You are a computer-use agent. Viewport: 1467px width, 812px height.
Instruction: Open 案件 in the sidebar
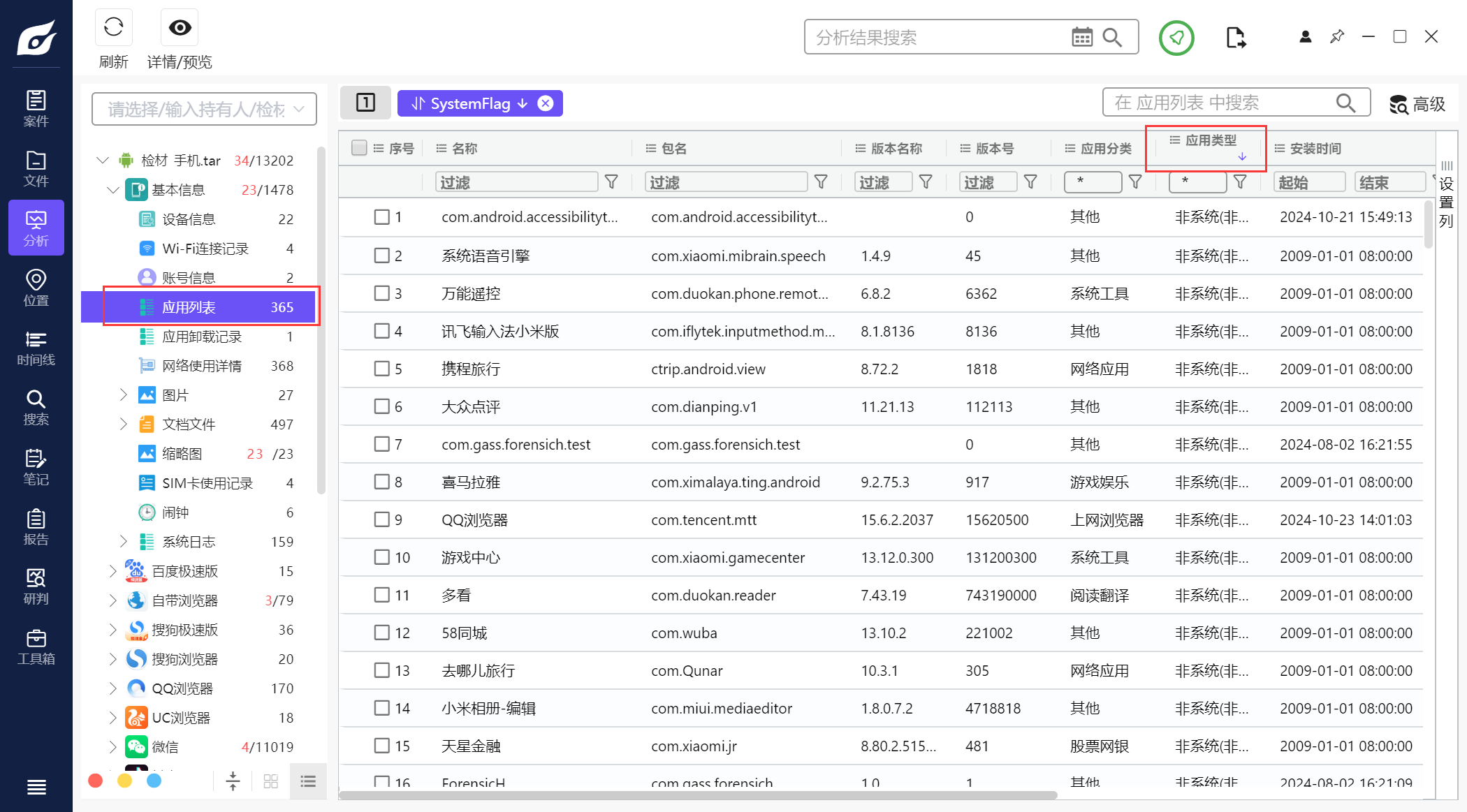(36, 109)
